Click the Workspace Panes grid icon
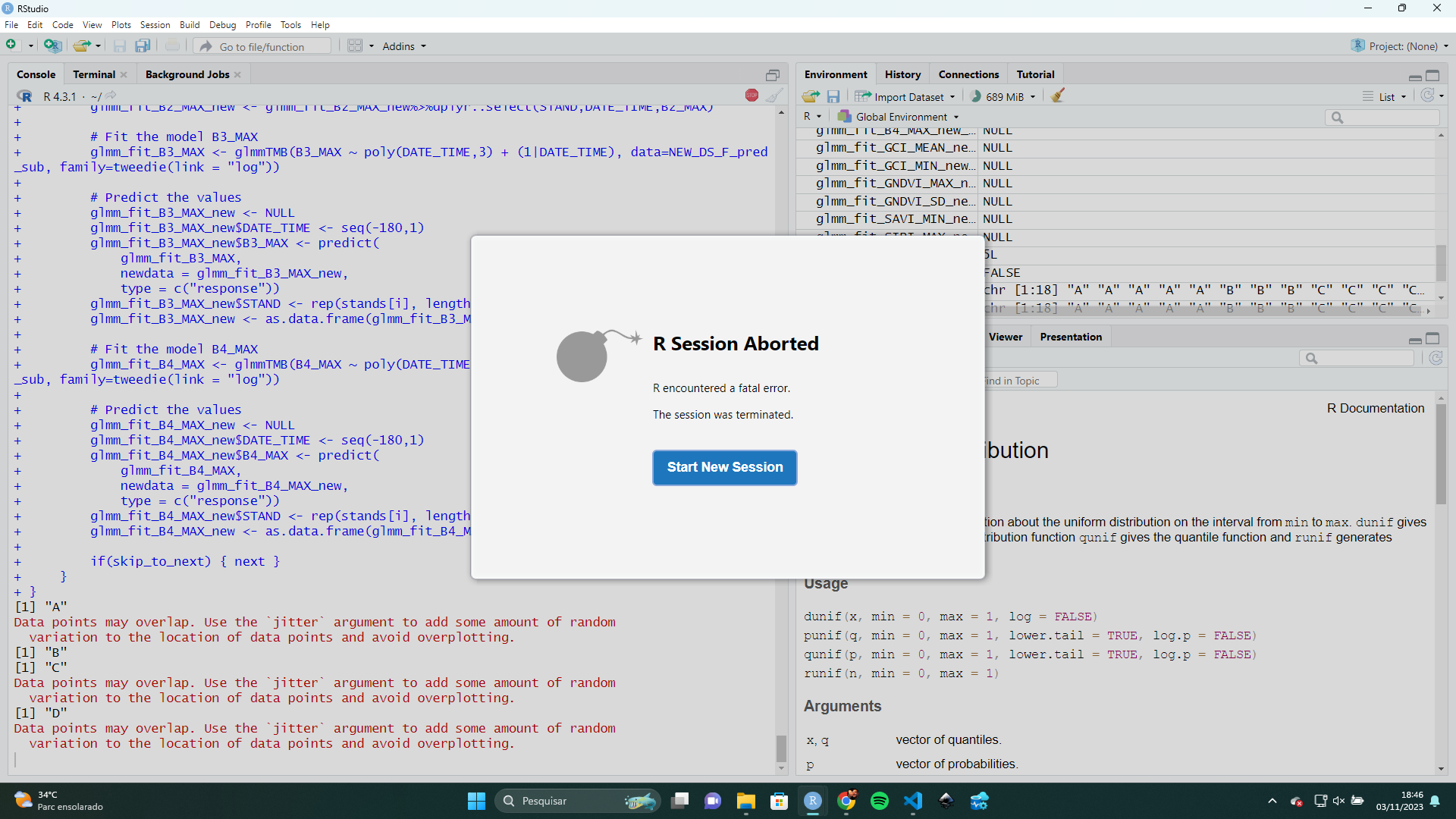This screenshot has height=819, width=1456. click(355, 46)
